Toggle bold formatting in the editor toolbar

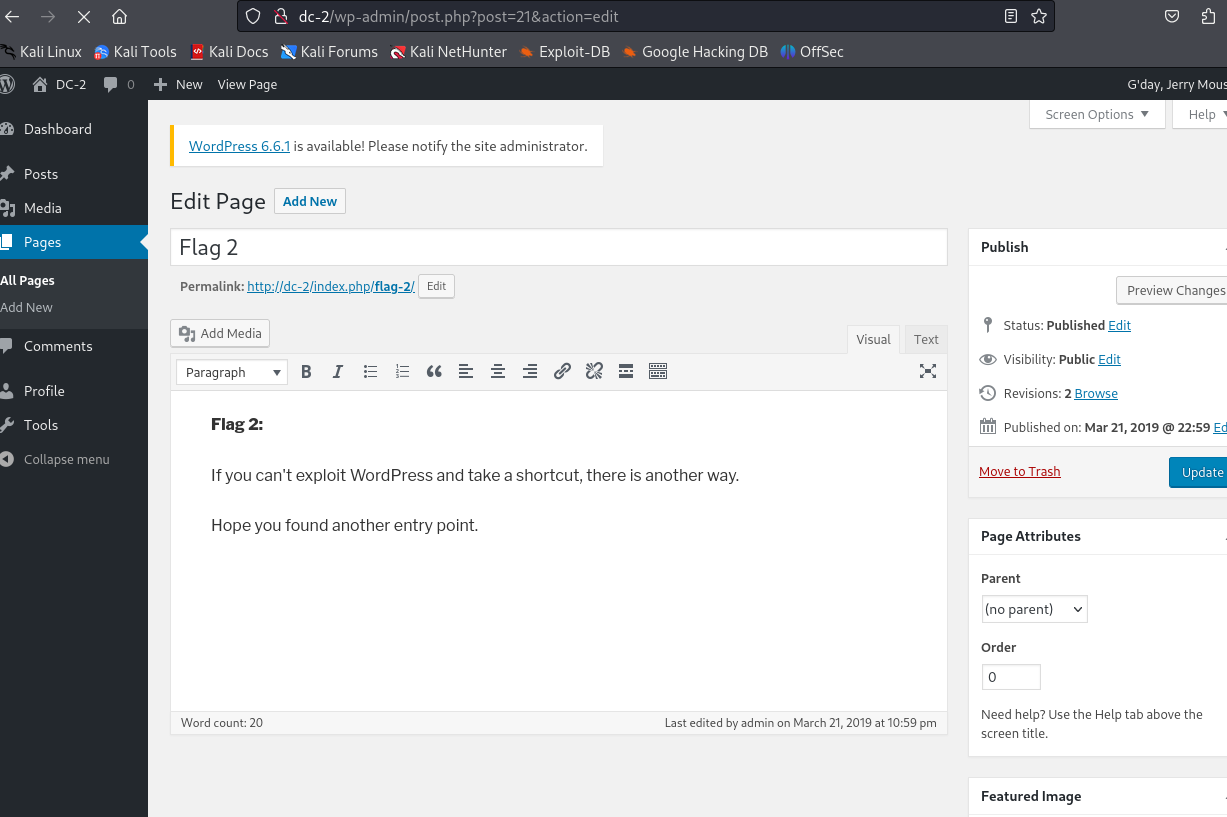306,372
